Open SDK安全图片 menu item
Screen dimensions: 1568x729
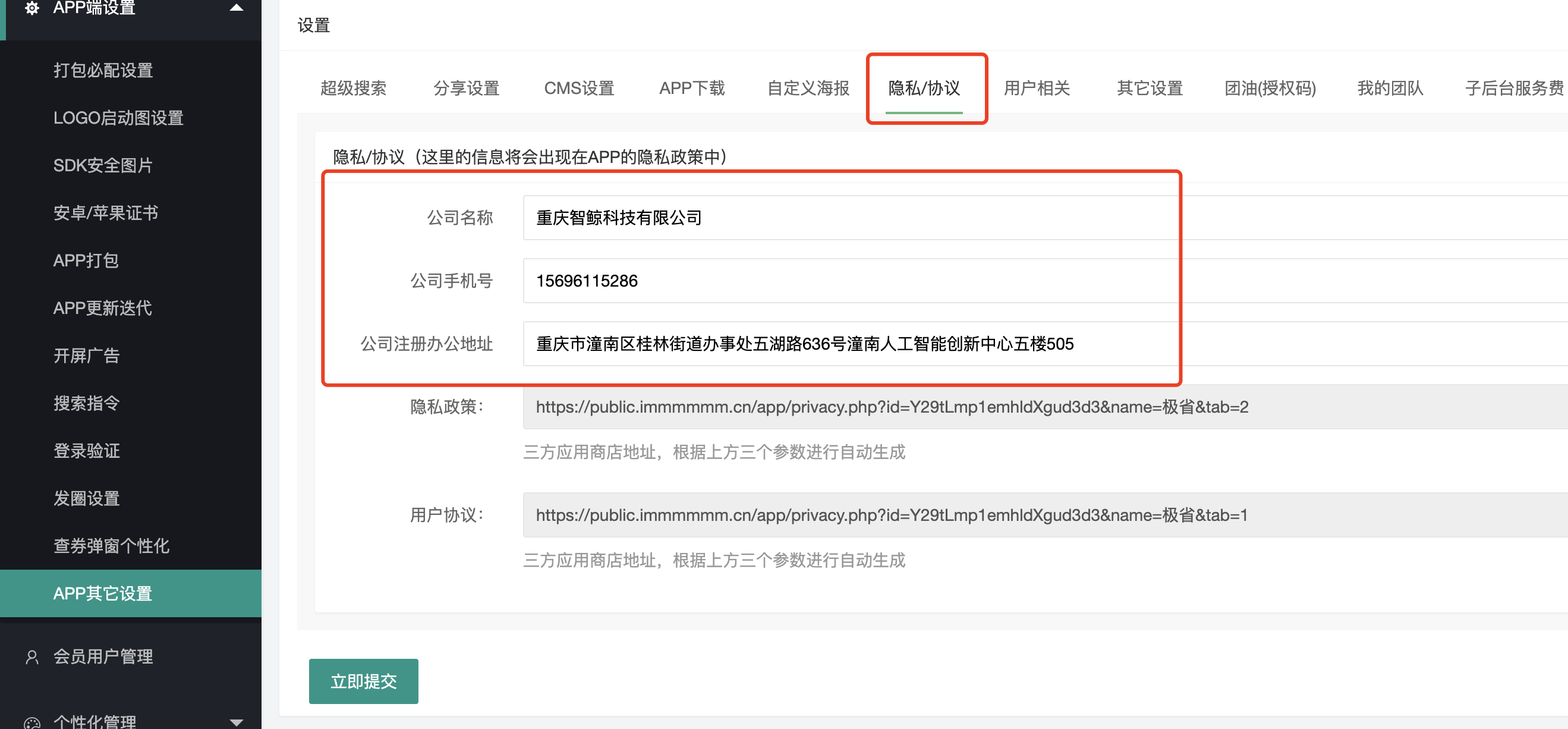(x=103, y=166)
